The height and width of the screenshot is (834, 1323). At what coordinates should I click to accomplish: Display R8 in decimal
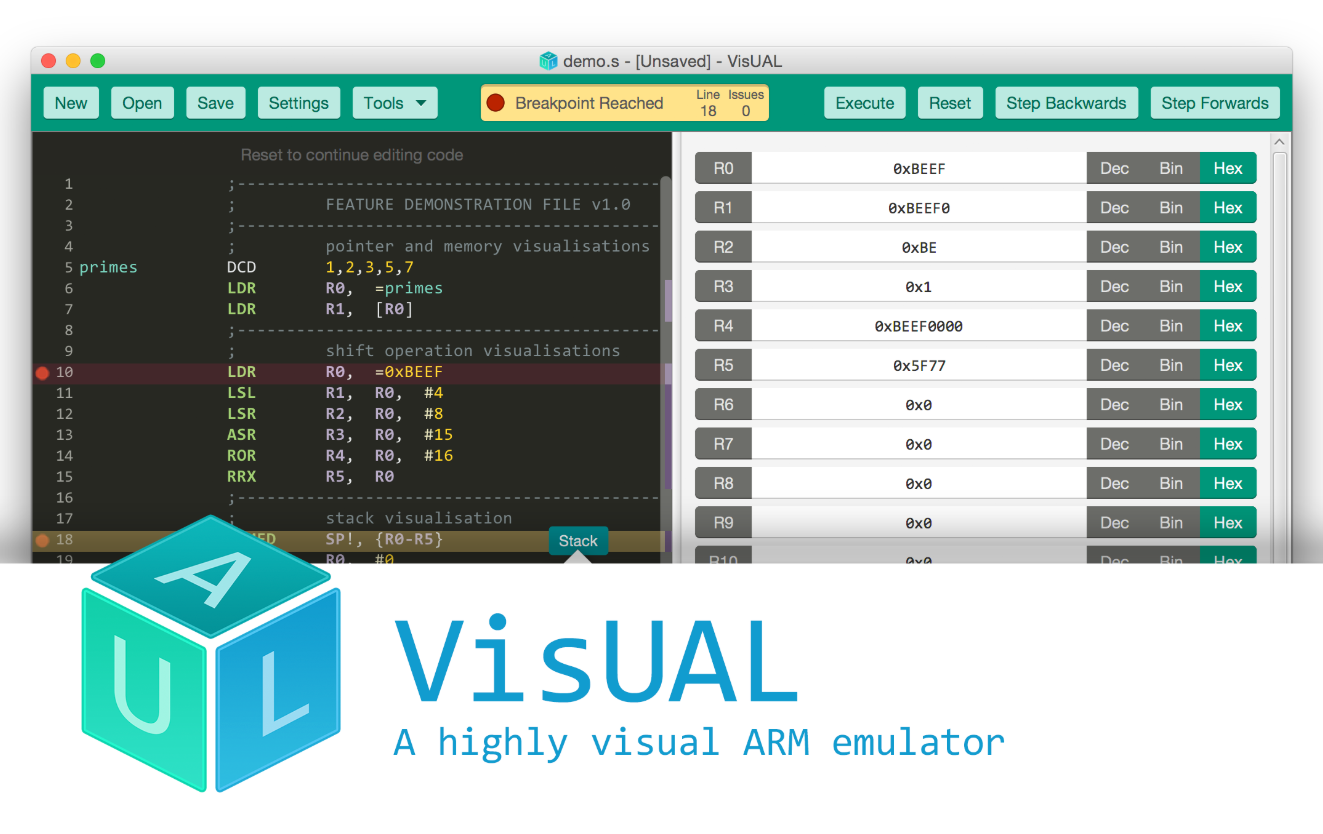pos(1115,483)
